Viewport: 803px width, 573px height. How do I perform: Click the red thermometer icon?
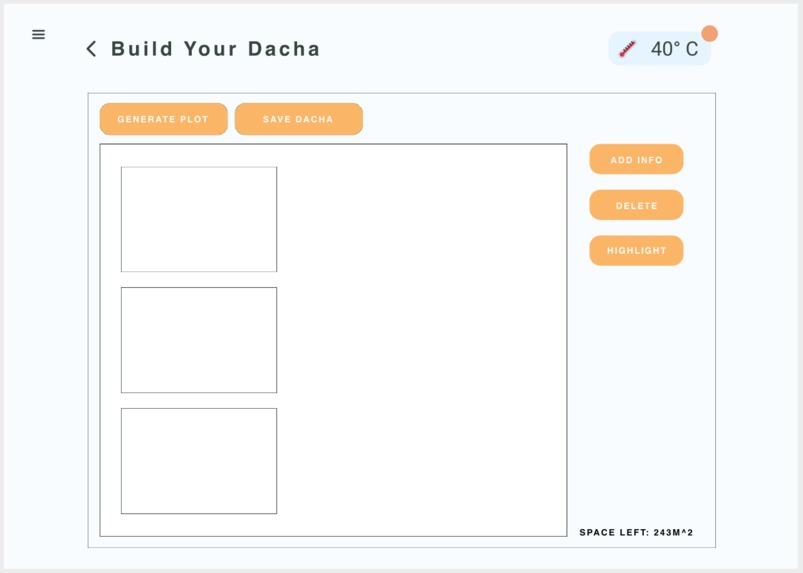(627, 49)
